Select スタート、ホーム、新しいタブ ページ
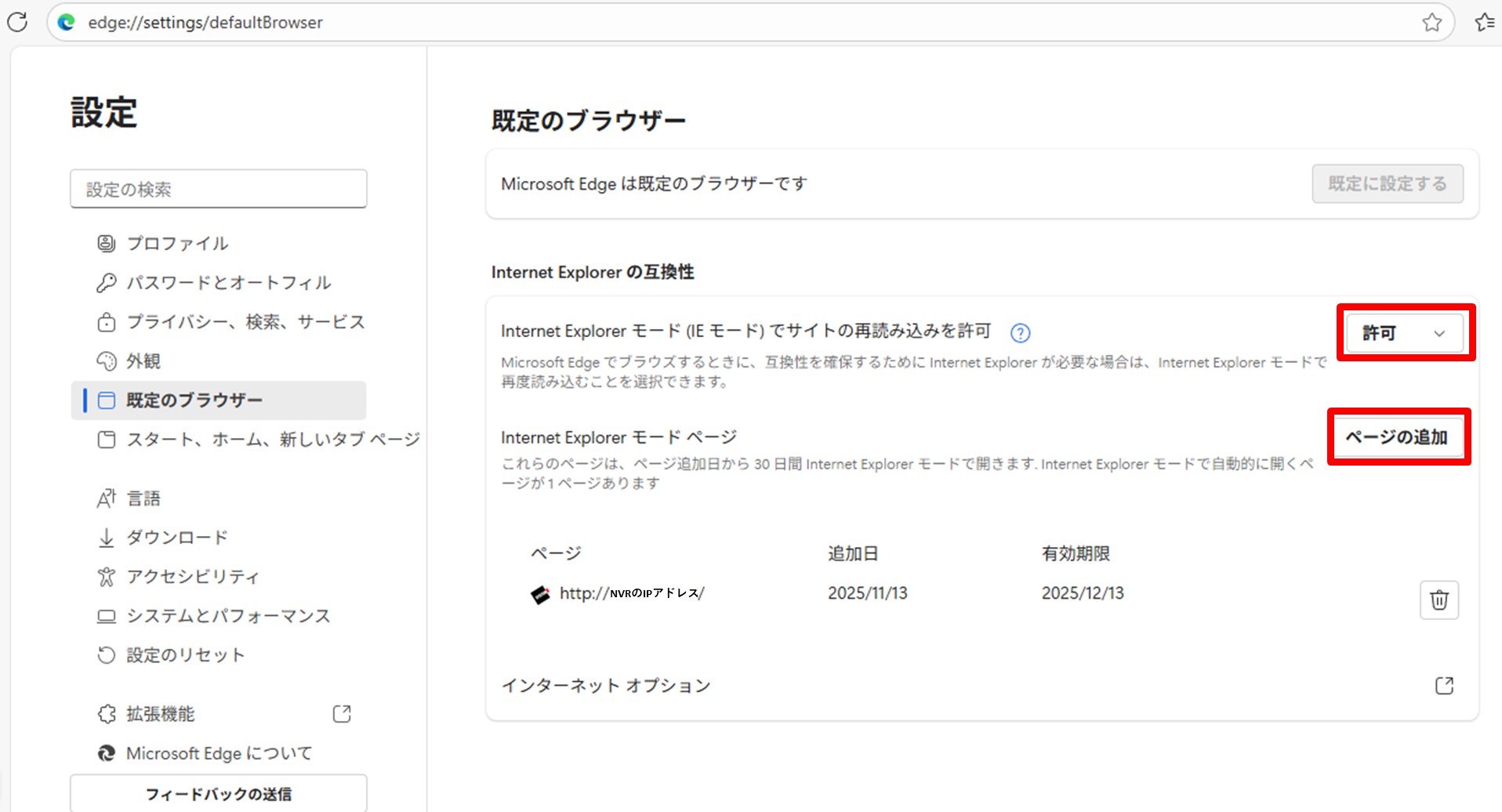Screen dimensions: 1502x812 pyautogui.click(x=273, y=439)
